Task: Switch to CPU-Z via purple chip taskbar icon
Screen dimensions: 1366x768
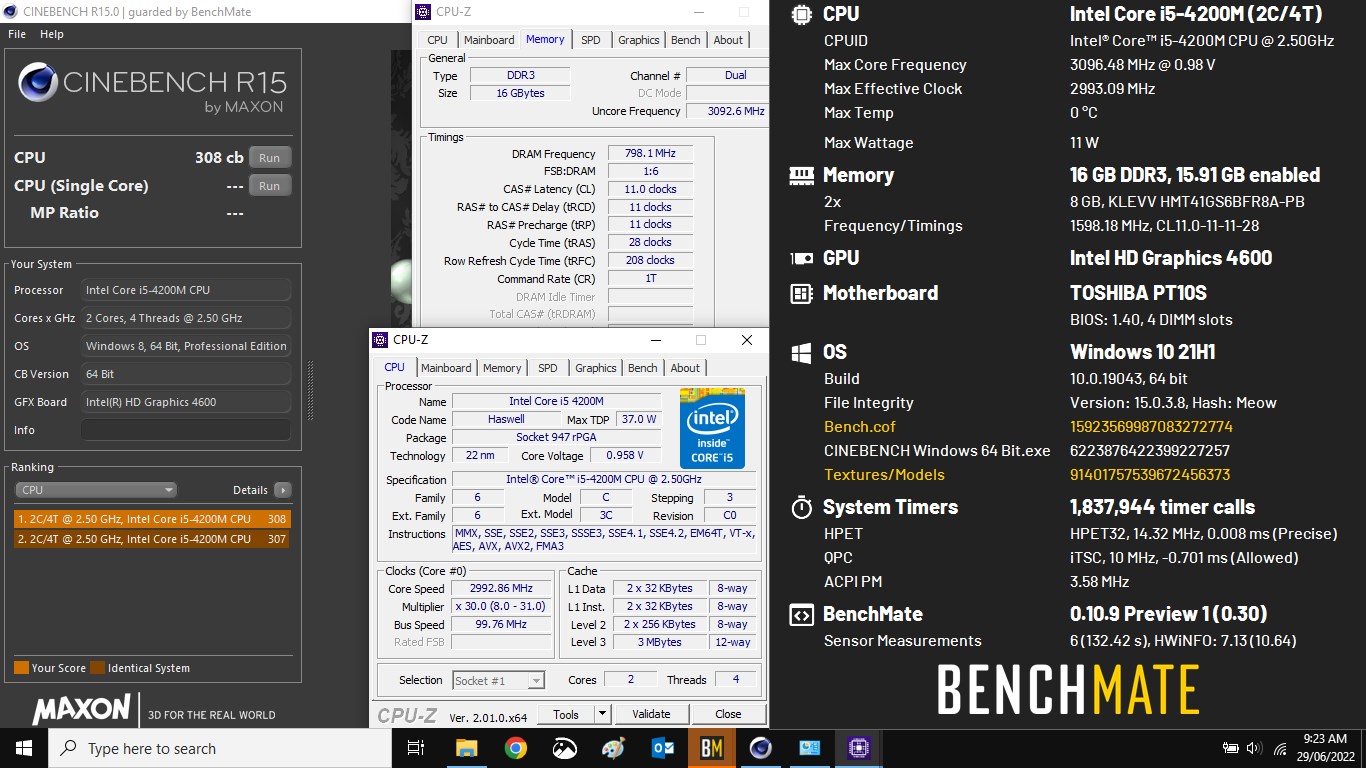Action: click(858, 748)
